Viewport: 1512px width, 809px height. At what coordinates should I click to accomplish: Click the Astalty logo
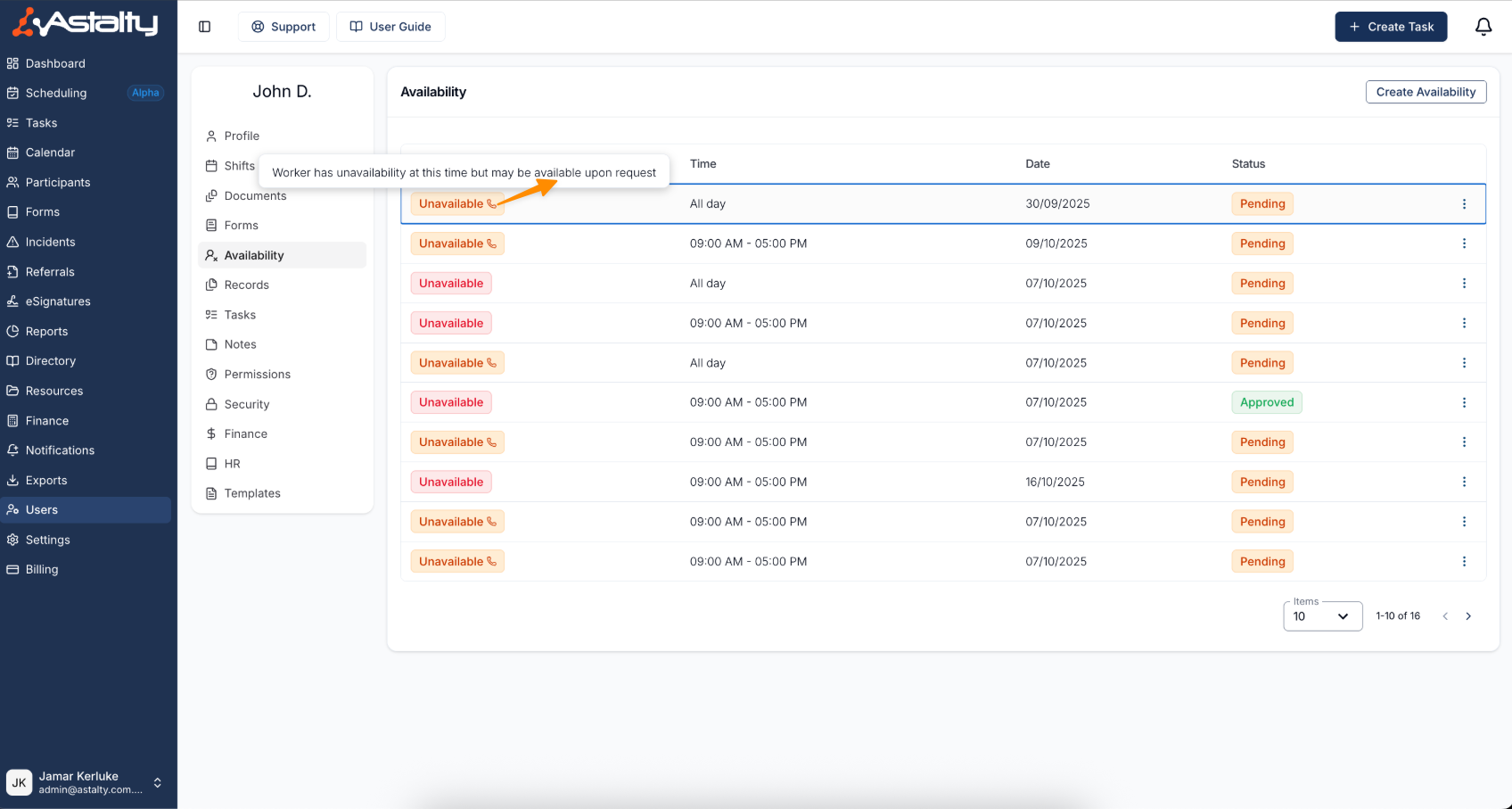[x=86, y=23]
